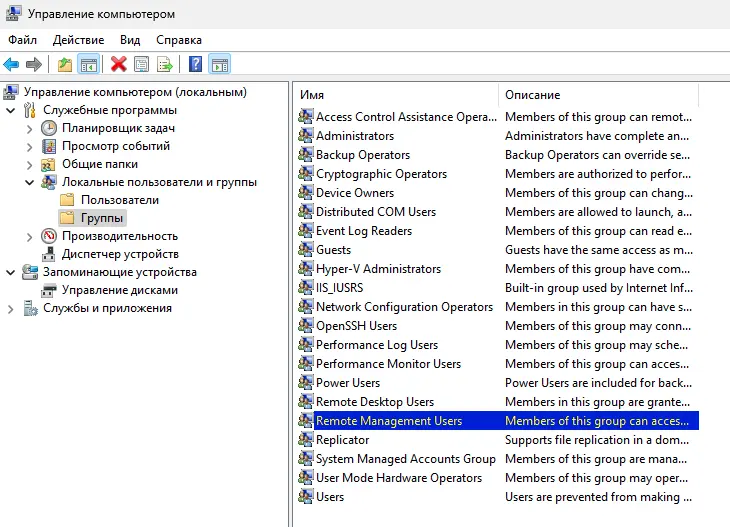This screenshot has height=527, width=730.
Task: Click description 'Supports file replication in a dom...'
Action: pos(597,440)
